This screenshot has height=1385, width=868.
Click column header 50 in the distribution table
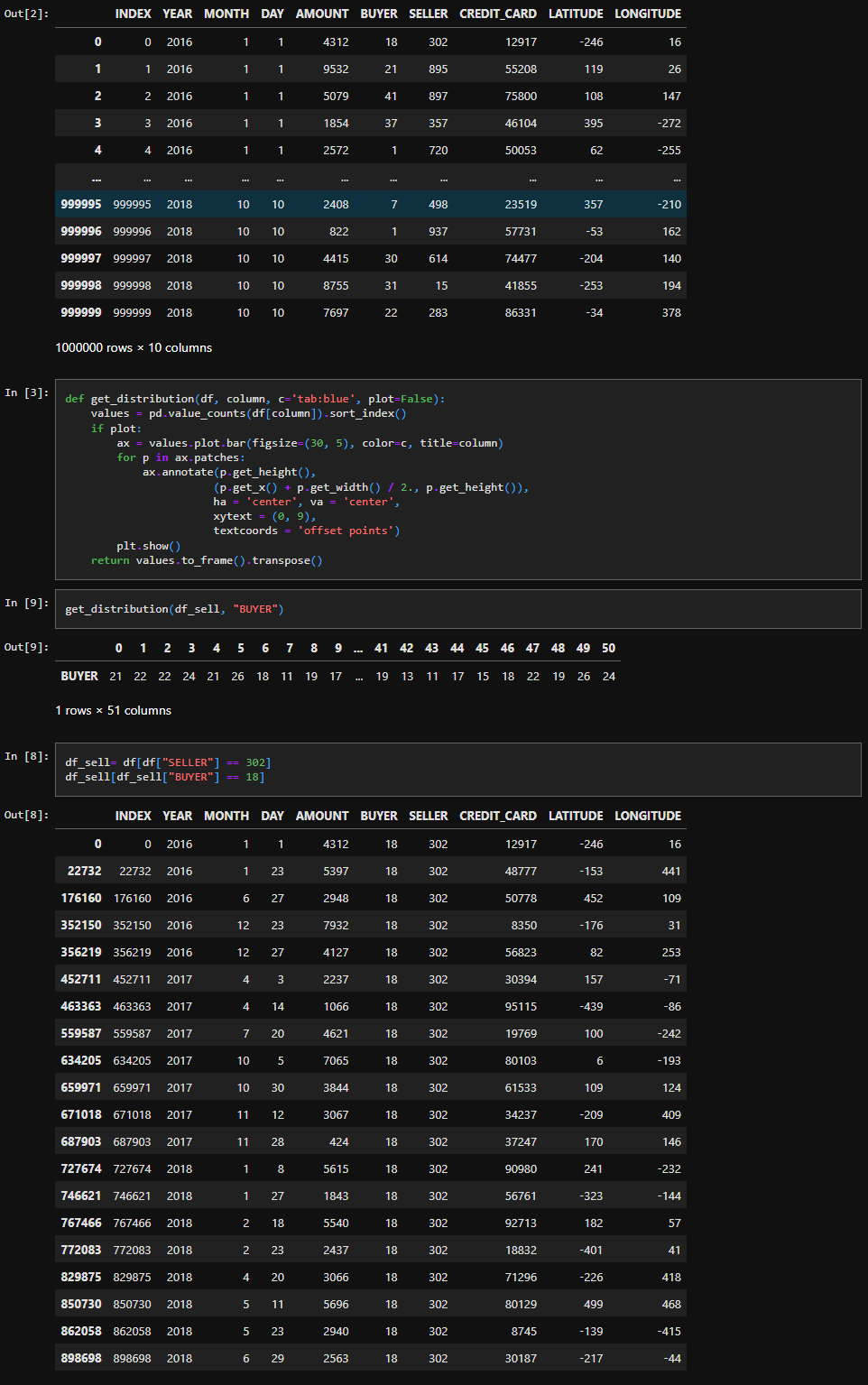coord(608,648)
